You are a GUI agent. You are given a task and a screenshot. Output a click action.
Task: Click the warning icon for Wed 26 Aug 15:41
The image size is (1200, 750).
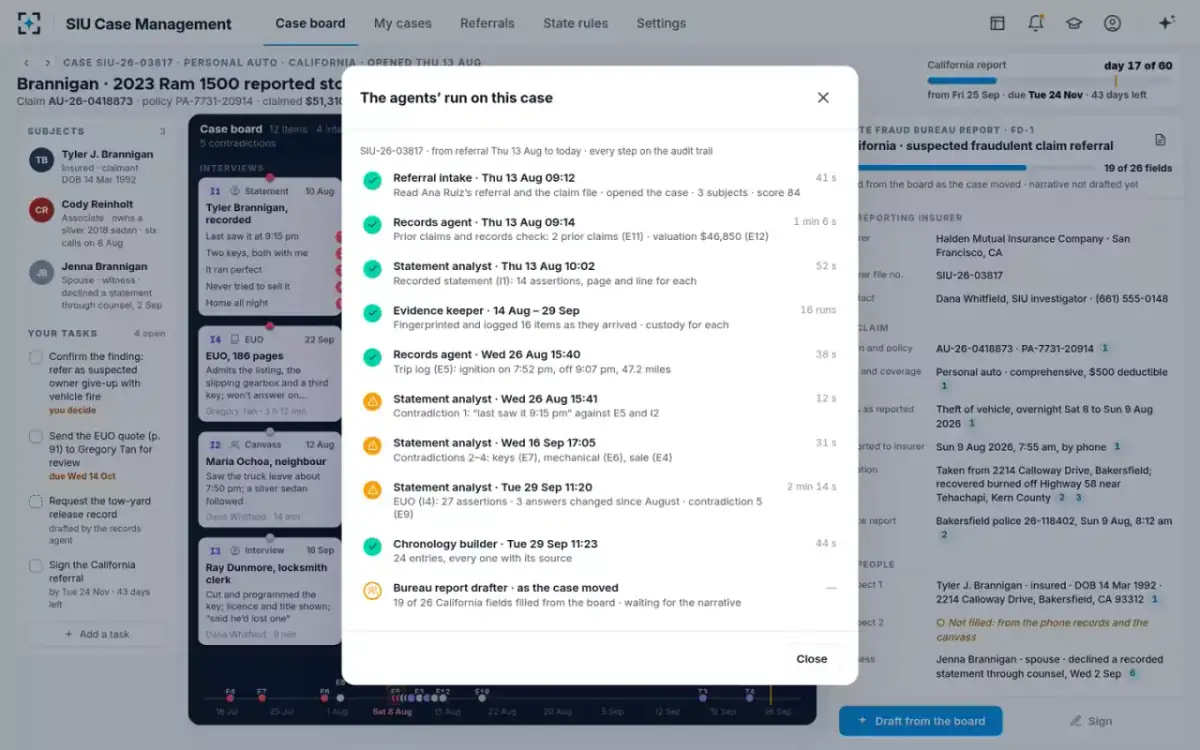(372, 401)
